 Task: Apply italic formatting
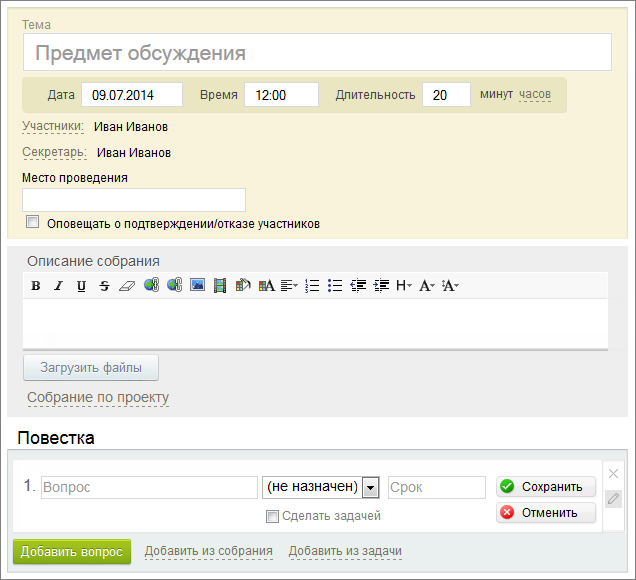tap(58, 286)
